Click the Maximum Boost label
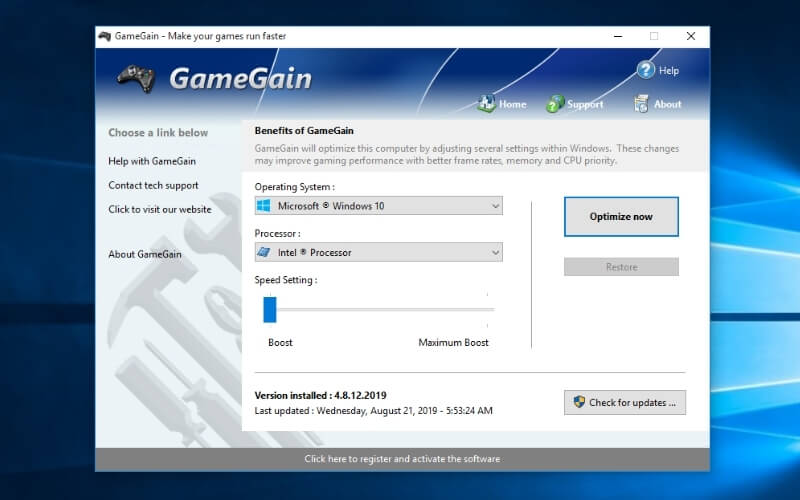 point(454,342)
